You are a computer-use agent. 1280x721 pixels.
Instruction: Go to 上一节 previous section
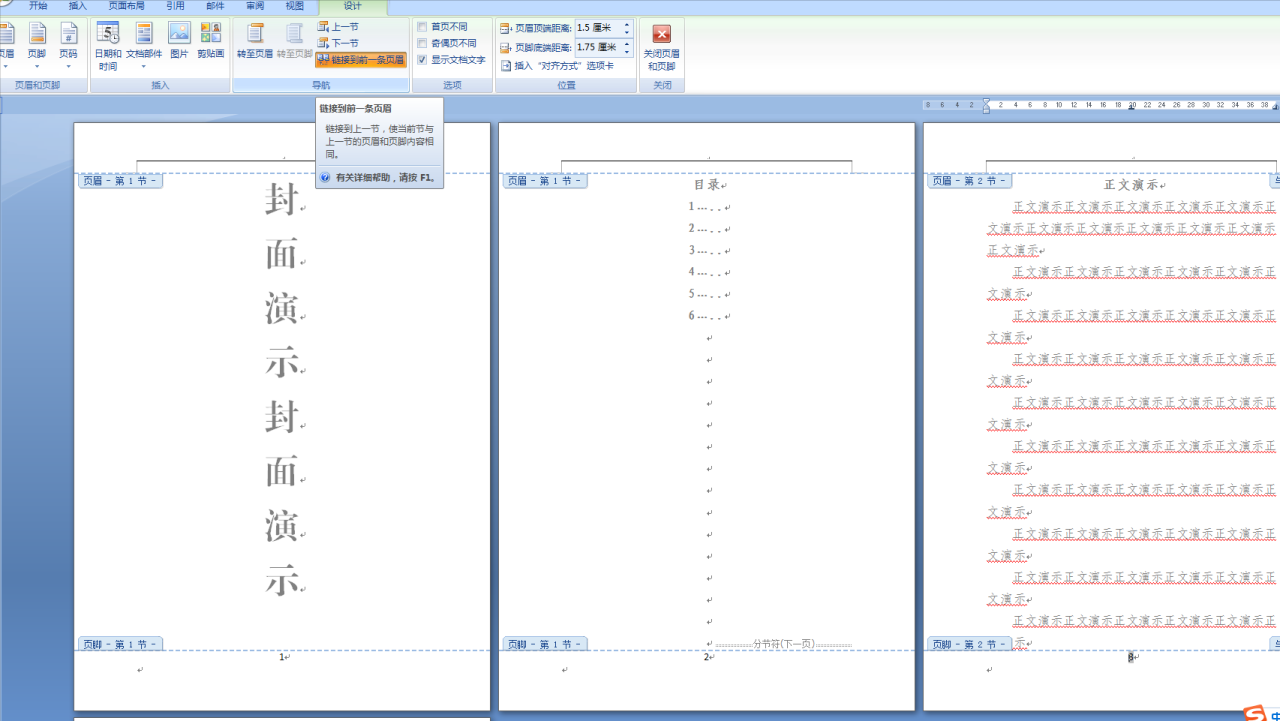(338, 27)
